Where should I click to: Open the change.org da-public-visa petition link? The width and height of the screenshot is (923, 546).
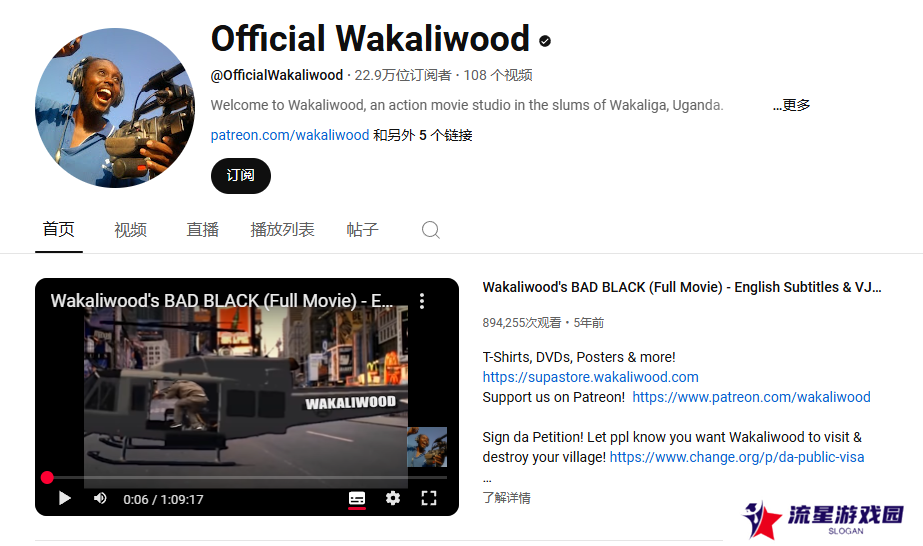[737, 457]
